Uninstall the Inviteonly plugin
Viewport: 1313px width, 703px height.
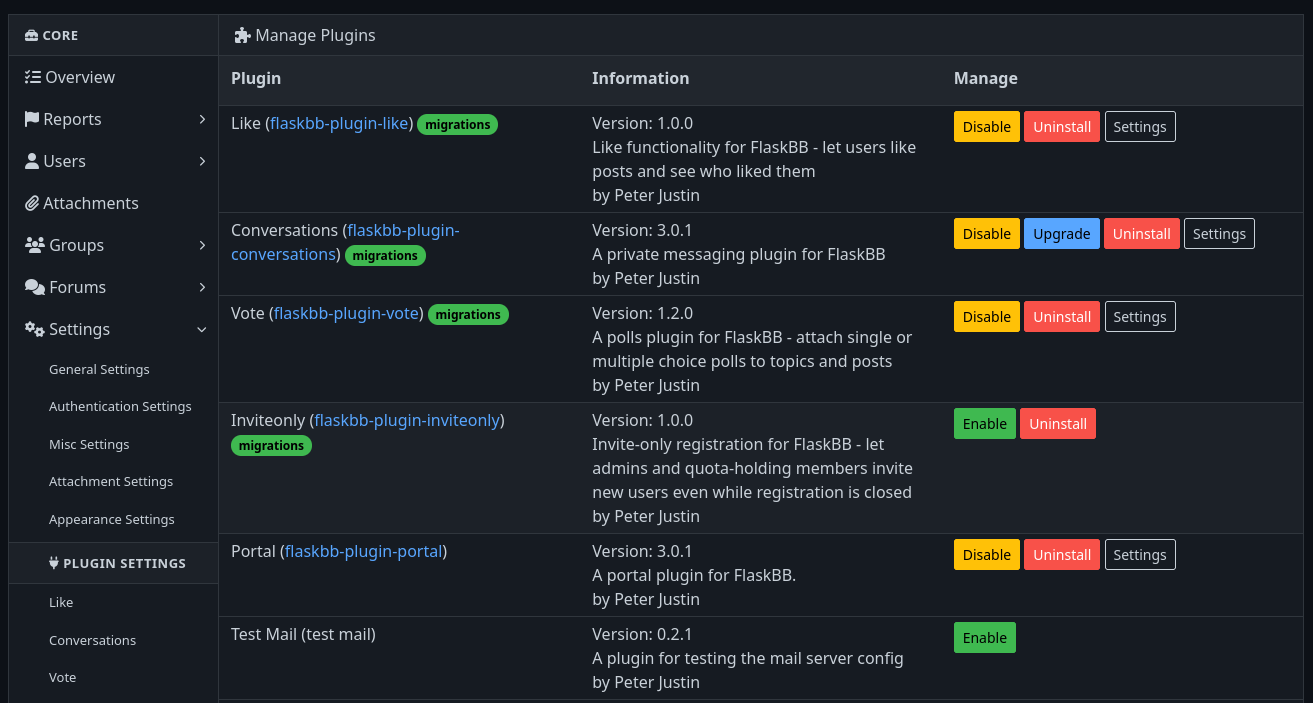click(x=1058, y=424)
